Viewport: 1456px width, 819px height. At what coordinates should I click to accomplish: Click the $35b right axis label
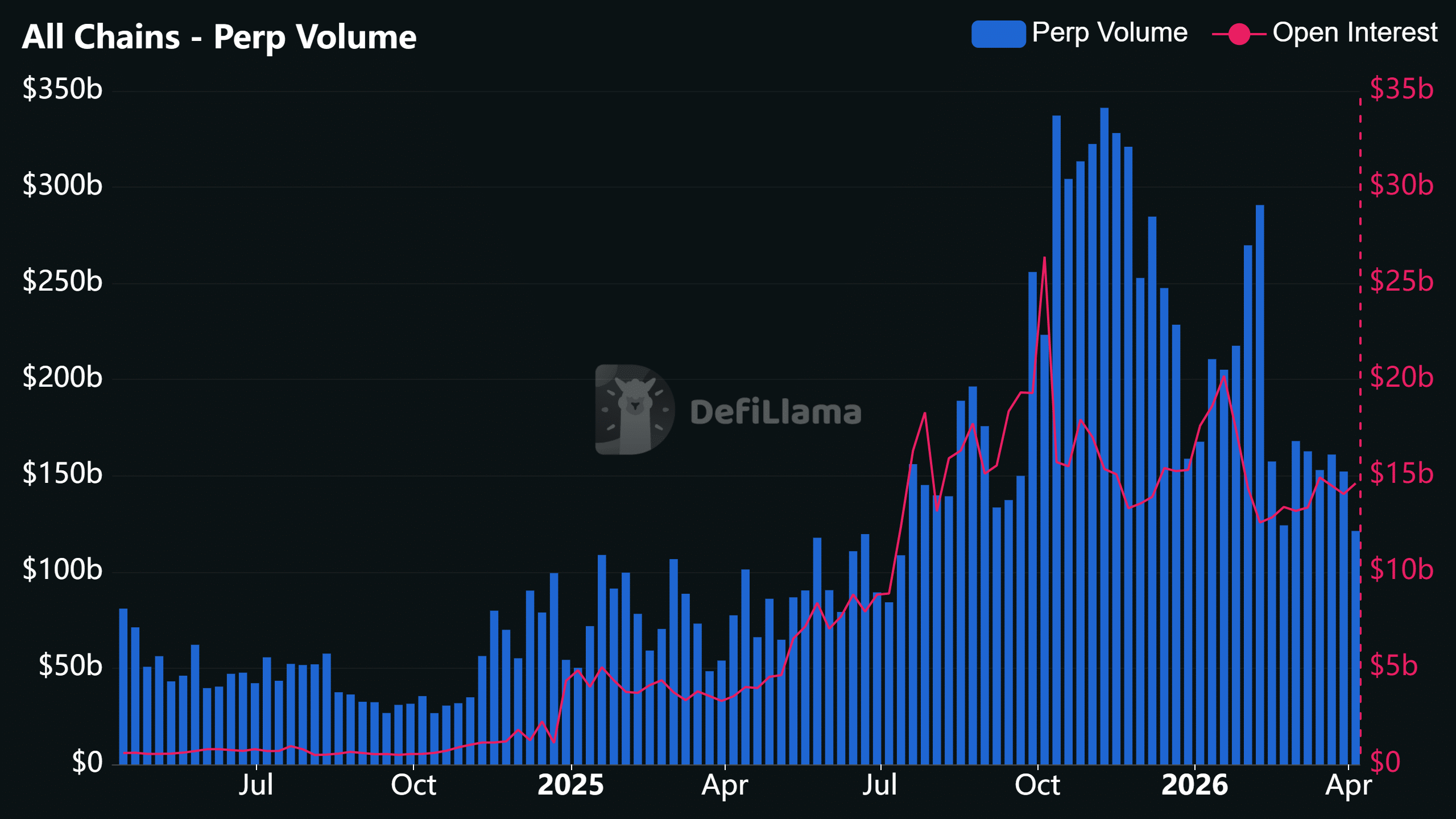click(1401, 89)
